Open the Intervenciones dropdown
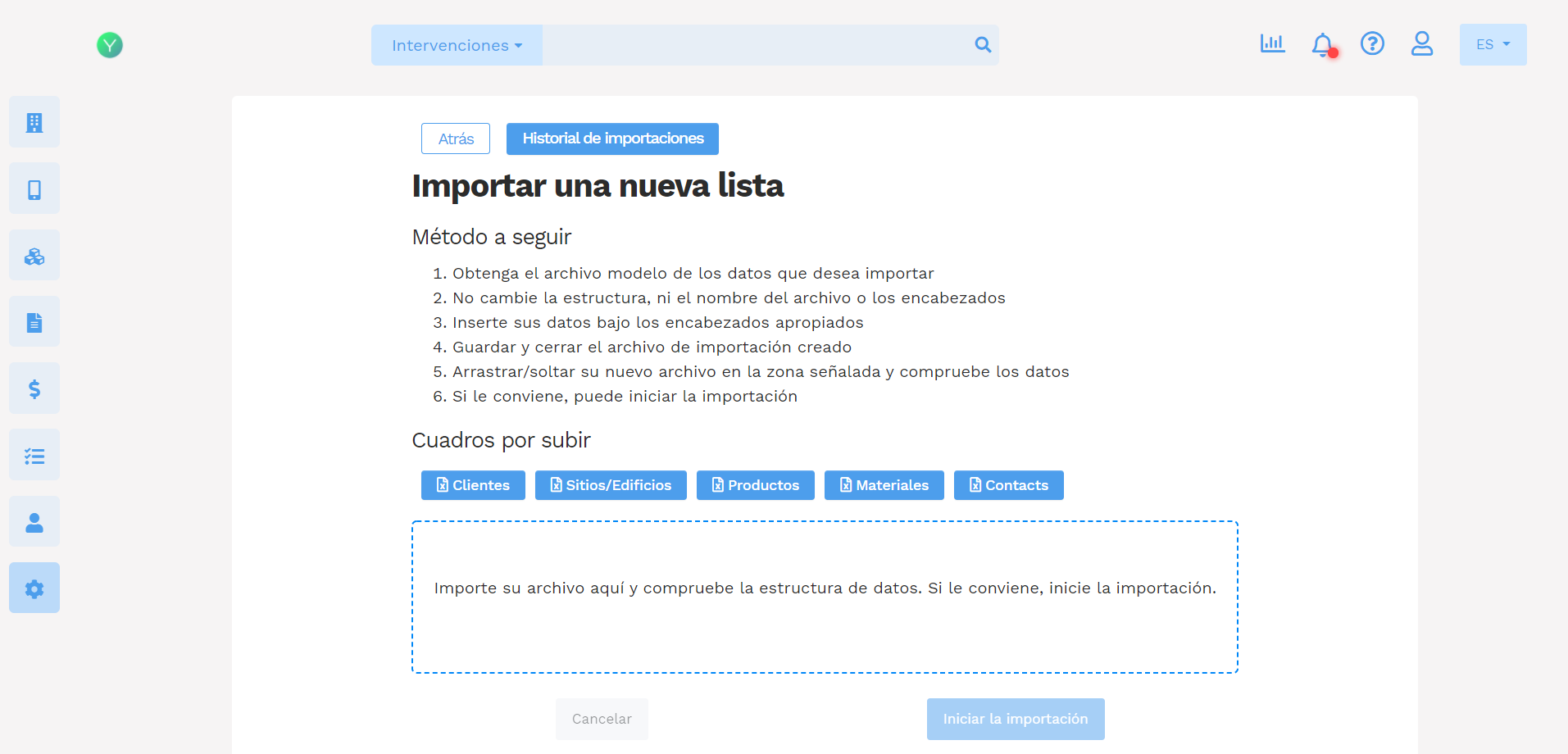The height and width of the screenshot is (754, 1568). [456, 45]
